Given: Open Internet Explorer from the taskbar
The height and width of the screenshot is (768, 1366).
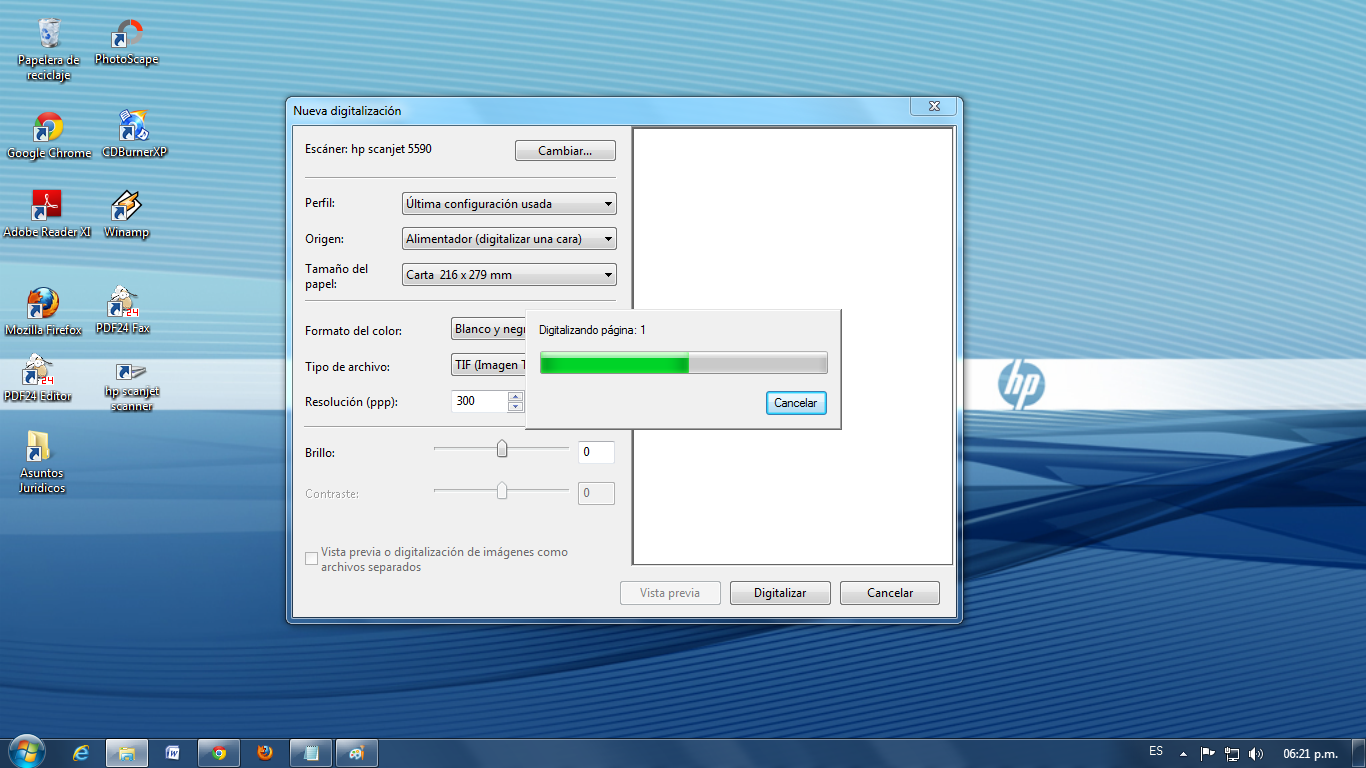Looking at the screenshot, I should click(x=81, y=753).
